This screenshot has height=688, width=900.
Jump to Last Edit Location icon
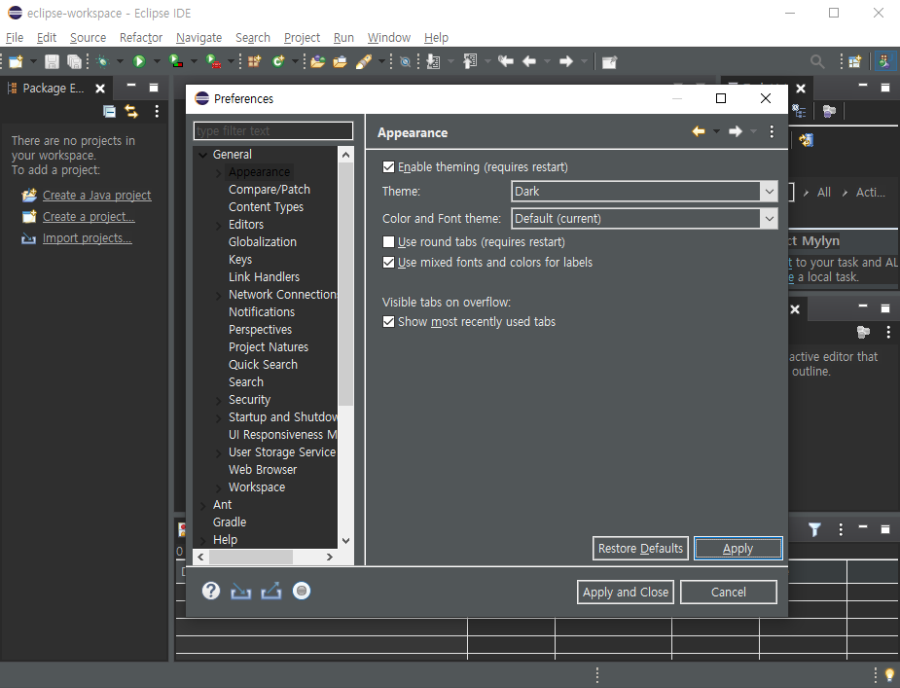tap(506, 61)
